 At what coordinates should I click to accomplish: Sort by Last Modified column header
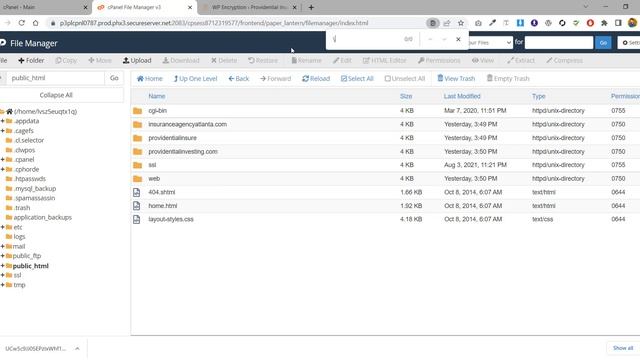coord(462,96)
